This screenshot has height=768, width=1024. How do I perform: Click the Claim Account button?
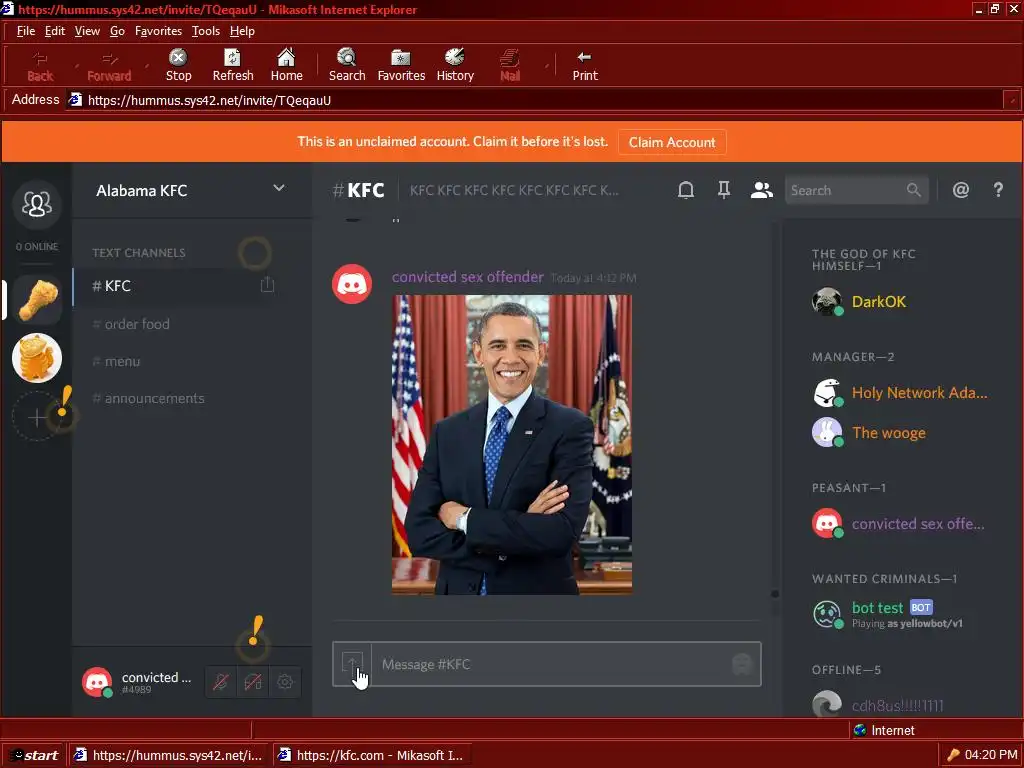click(x=672, y=142)
